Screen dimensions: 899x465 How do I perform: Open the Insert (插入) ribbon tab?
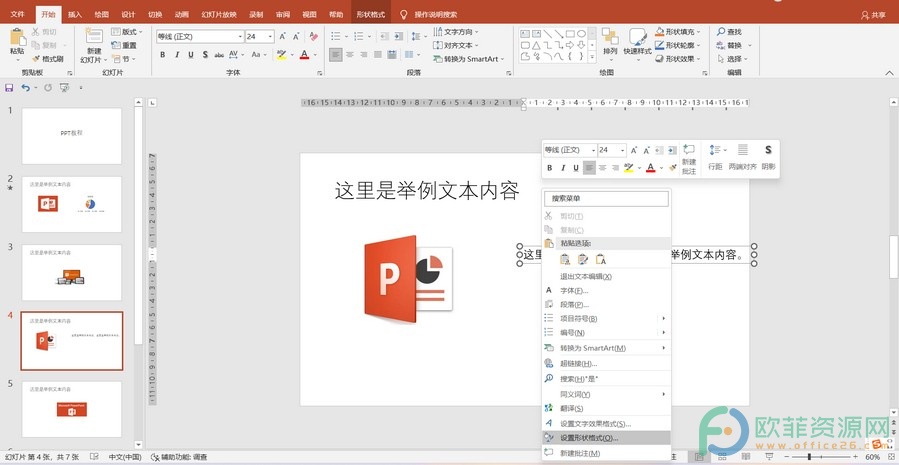point(75,15)
